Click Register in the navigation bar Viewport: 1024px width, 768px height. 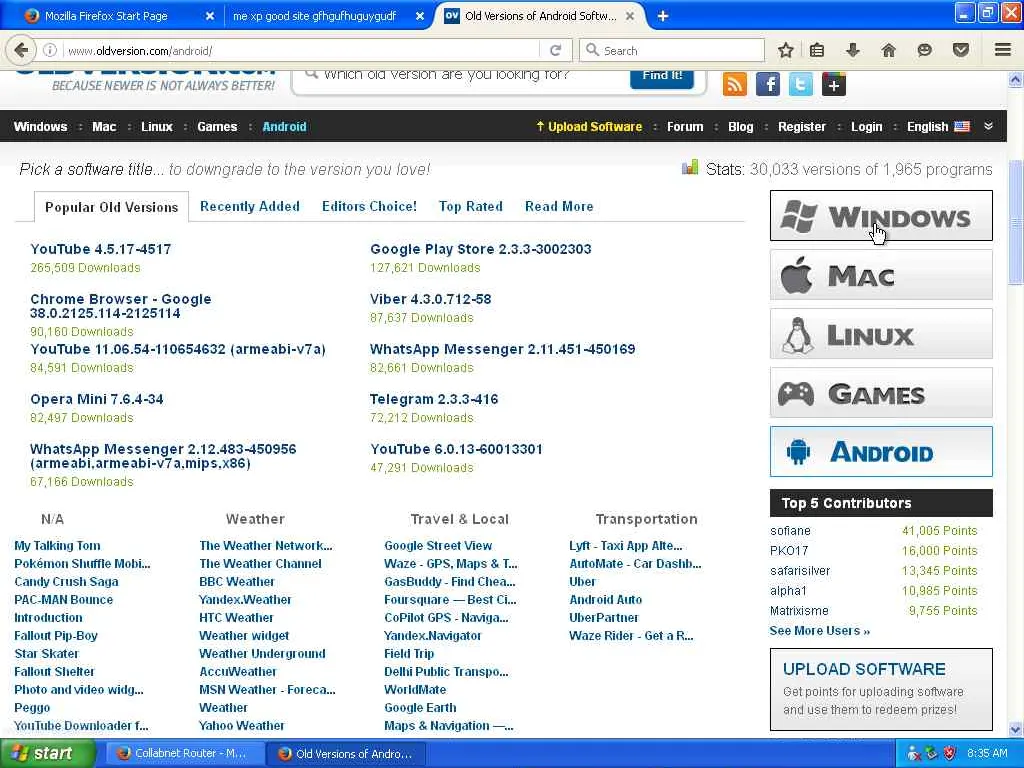click(802, 127)
